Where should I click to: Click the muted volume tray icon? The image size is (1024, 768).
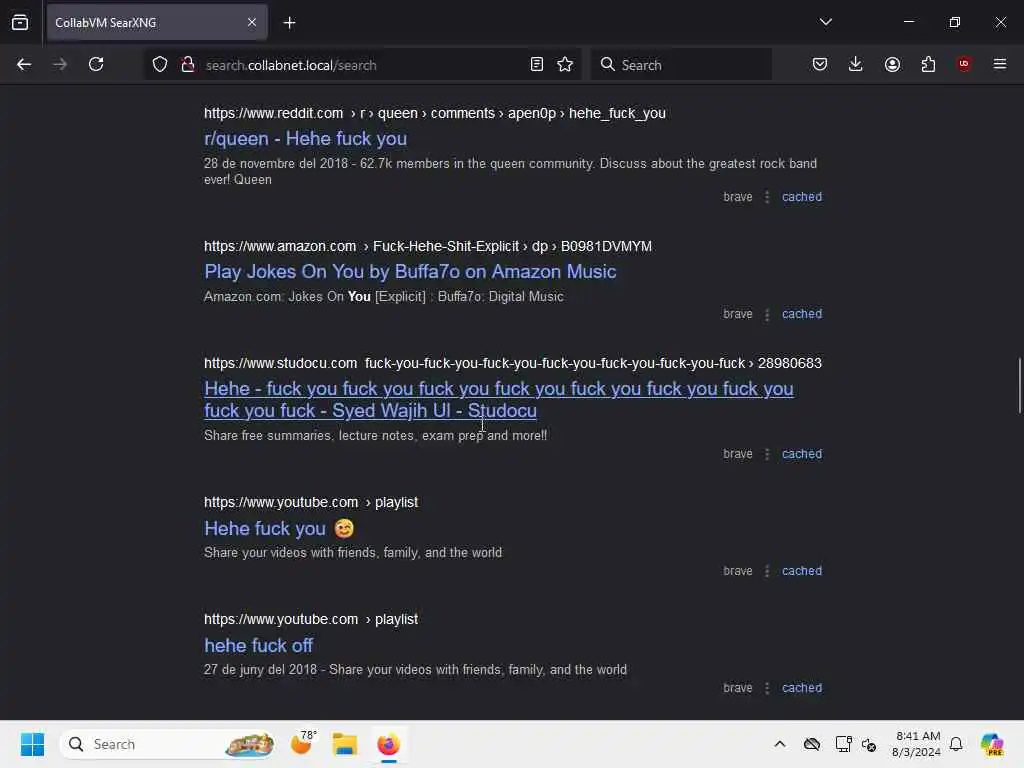pyautogui.click(x=869, y=744)
